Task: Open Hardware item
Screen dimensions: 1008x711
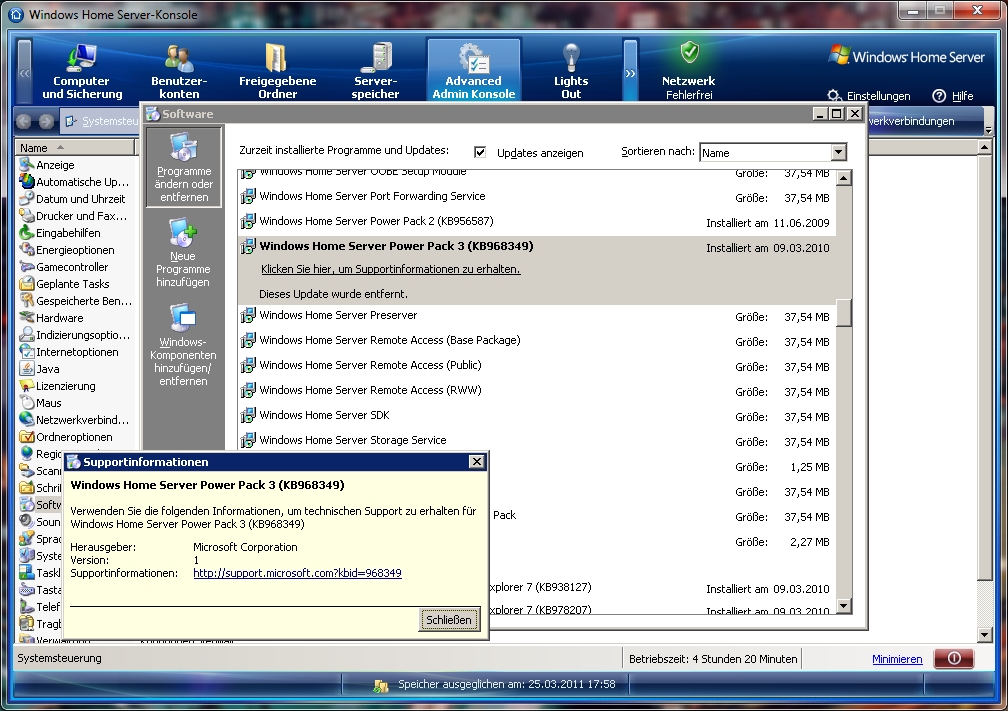Action: [x=51, y=318]
